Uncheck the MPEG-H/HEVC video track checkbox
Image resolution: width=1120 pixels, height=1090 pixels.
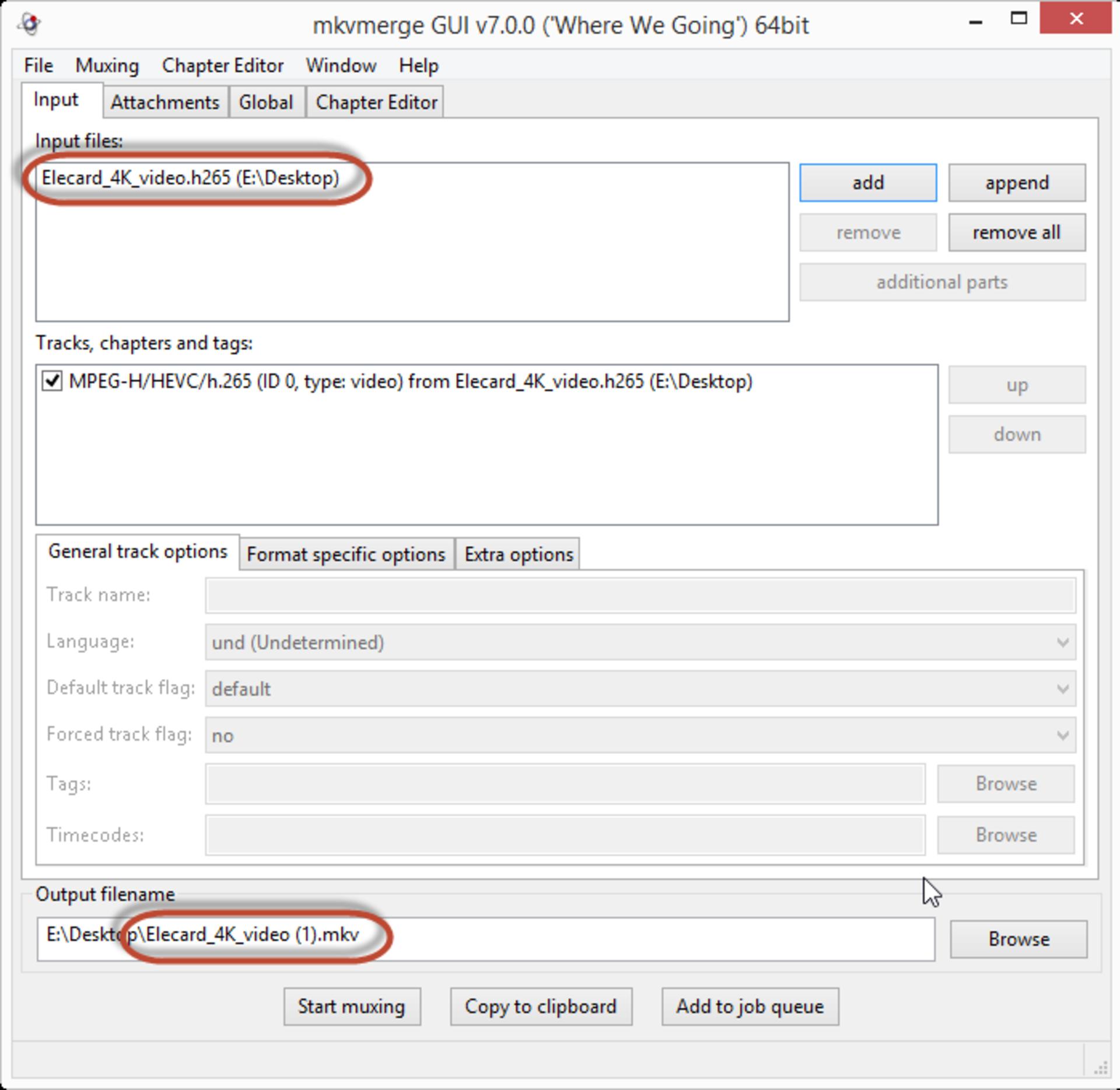click(52, 381)
